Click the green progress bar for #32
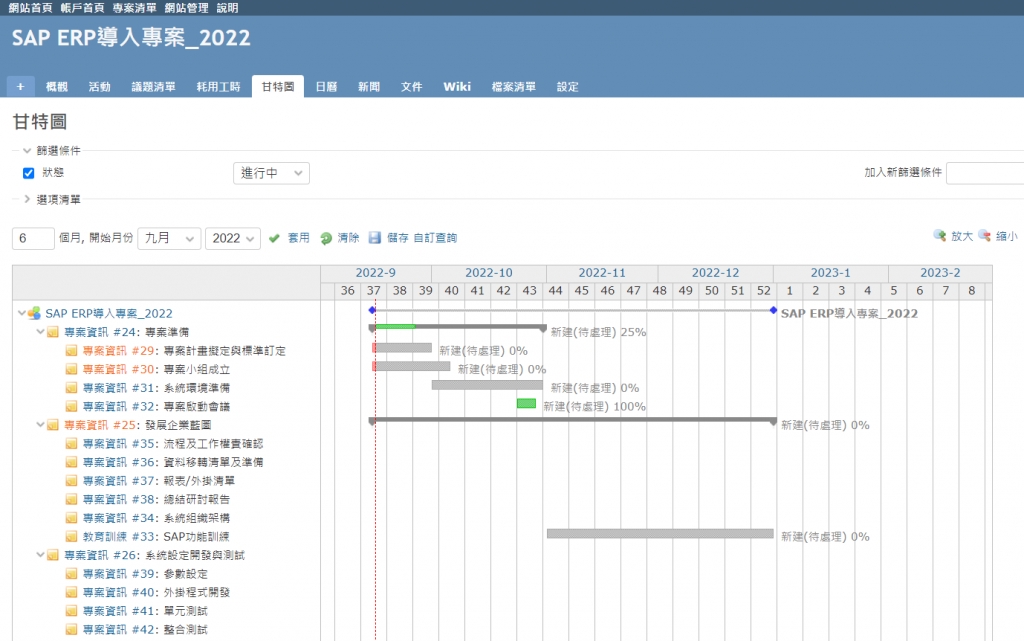The height and width of the screenshot is (641, 1024). [x=526, y=403]
